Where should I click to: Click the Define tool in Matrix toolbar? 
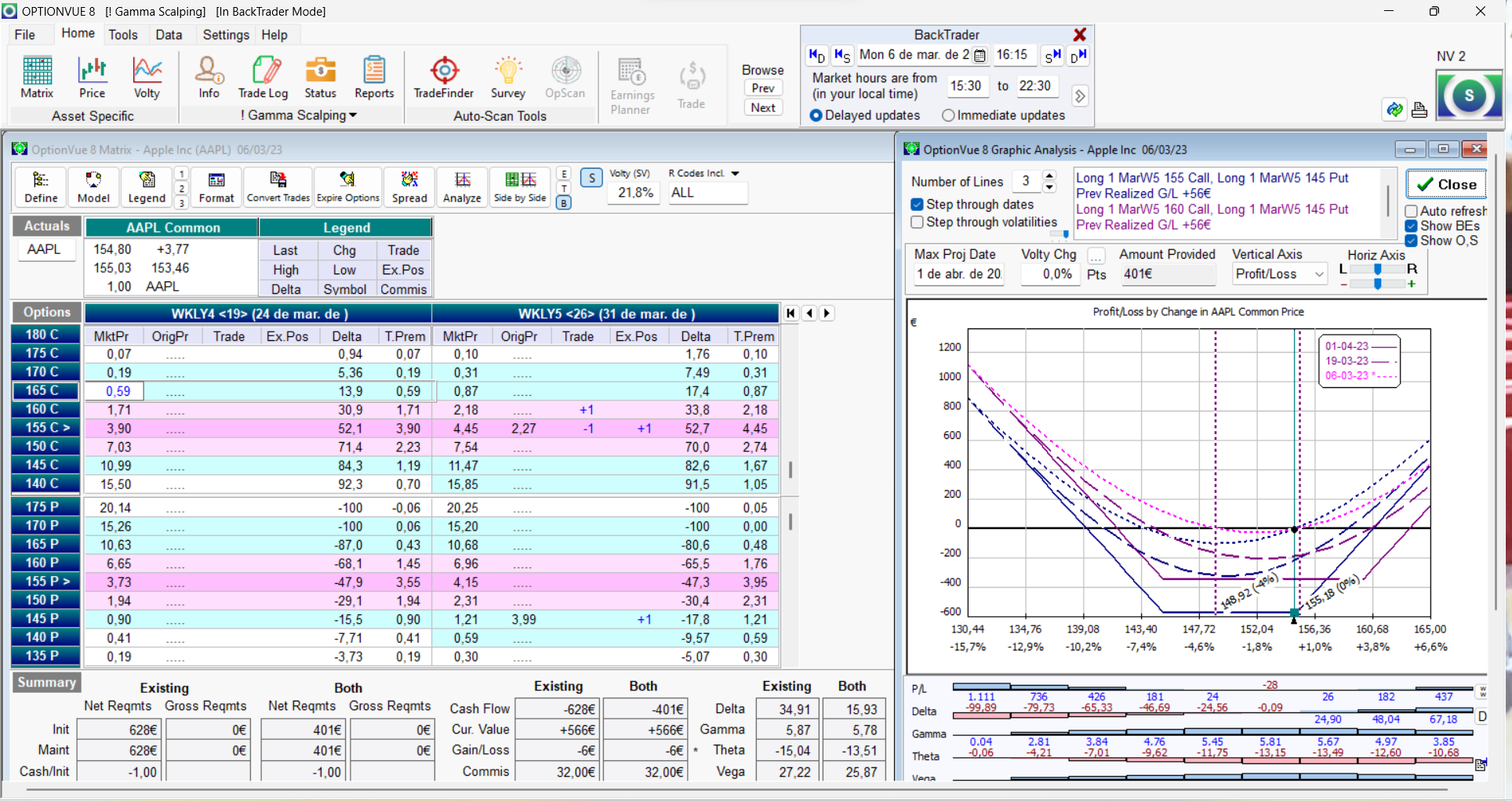point(41,187)
